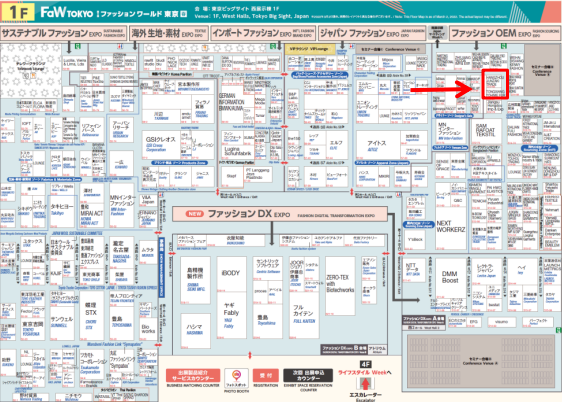Click the ZERO-TEX with Biotechworks booth
The height and width of the screenshot is (402, 562).
point(340,286)
